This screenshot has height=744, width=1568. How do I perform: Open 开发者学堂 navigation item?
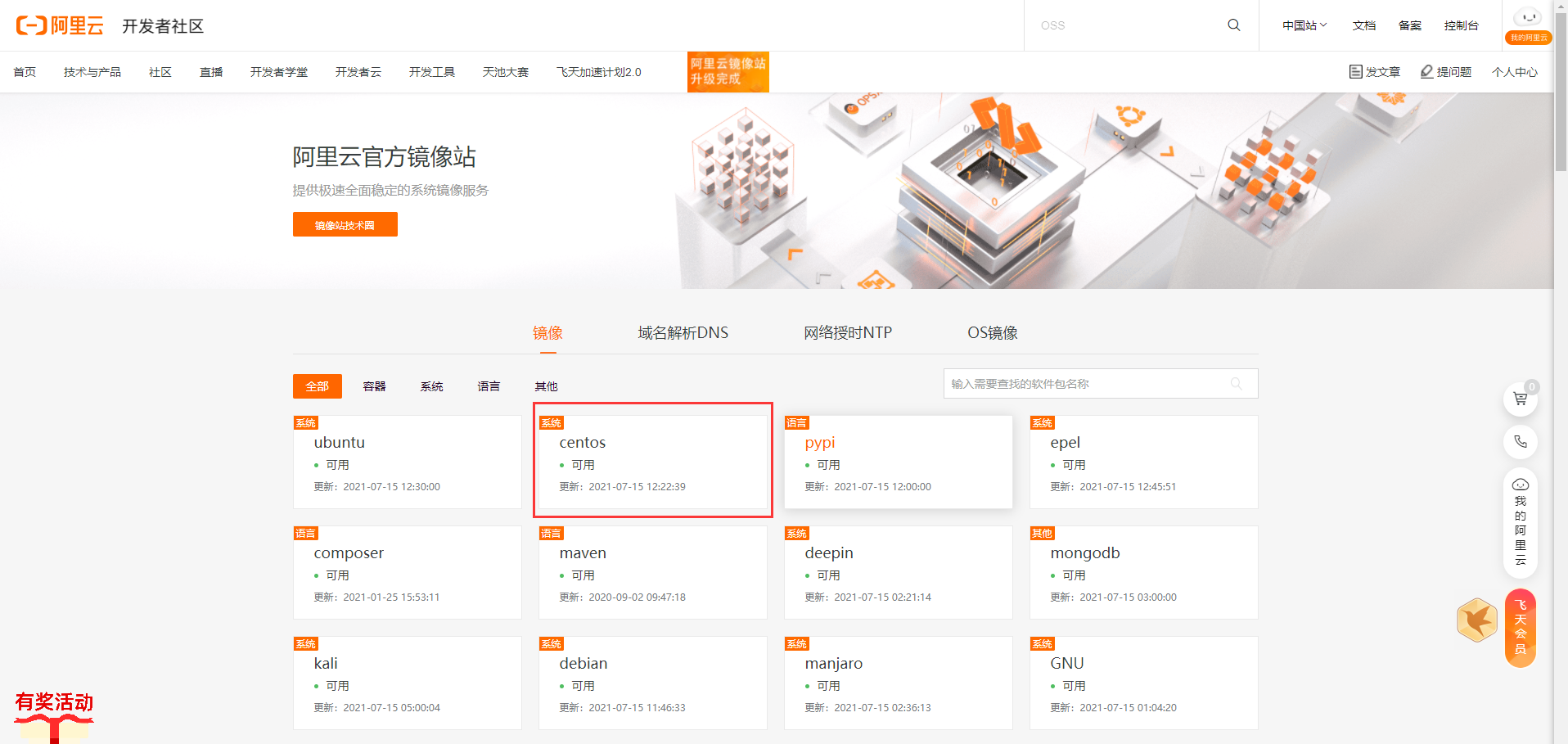pyautogui.click(x=279, y=72)
